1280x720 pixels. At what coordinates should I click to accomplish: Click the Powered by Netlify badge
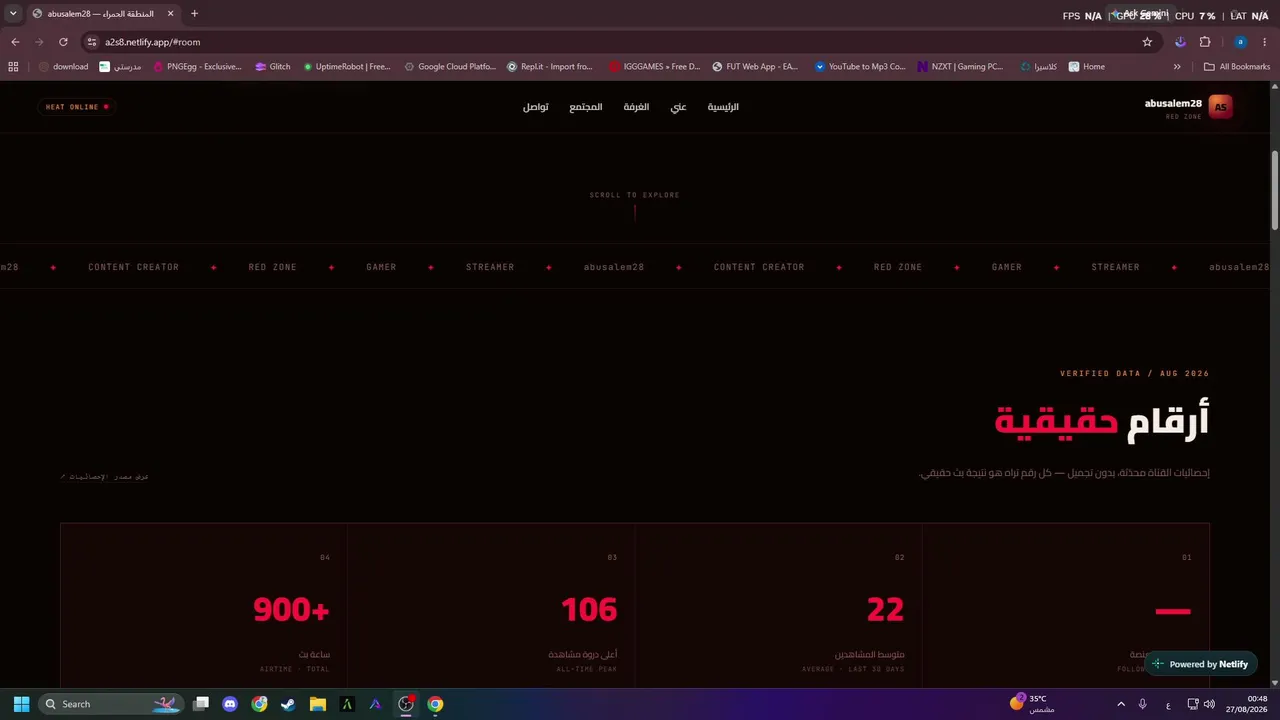1200,664
